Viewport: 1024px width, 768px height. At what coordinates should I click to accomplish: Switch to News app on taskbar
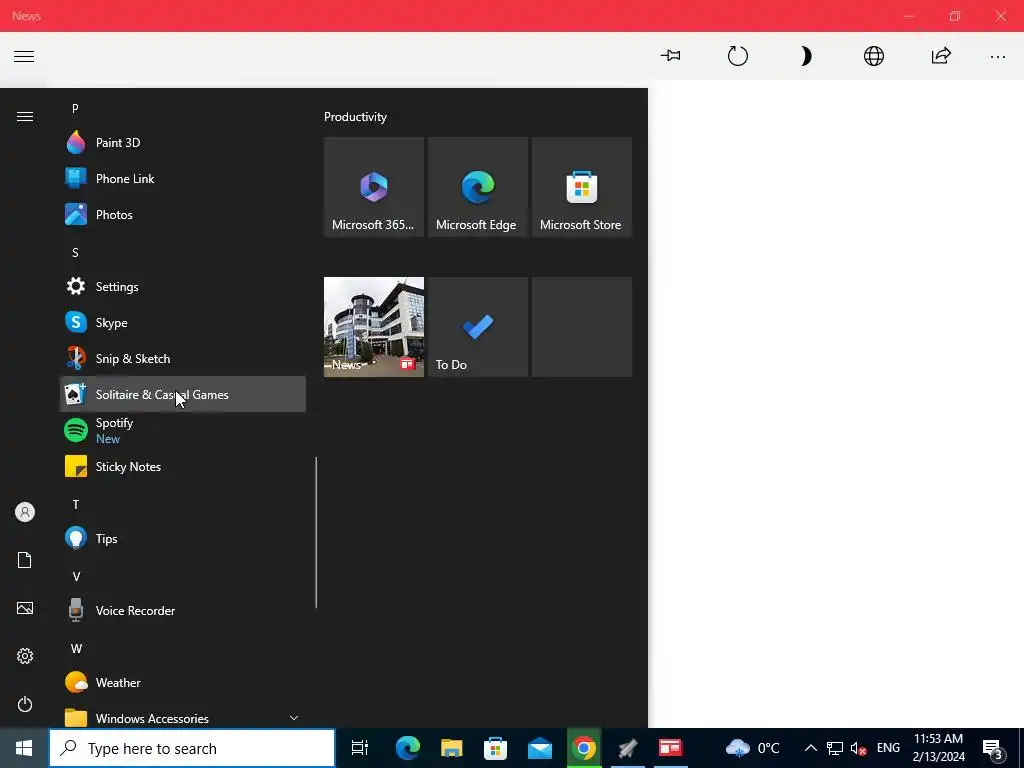pos(671,748)
